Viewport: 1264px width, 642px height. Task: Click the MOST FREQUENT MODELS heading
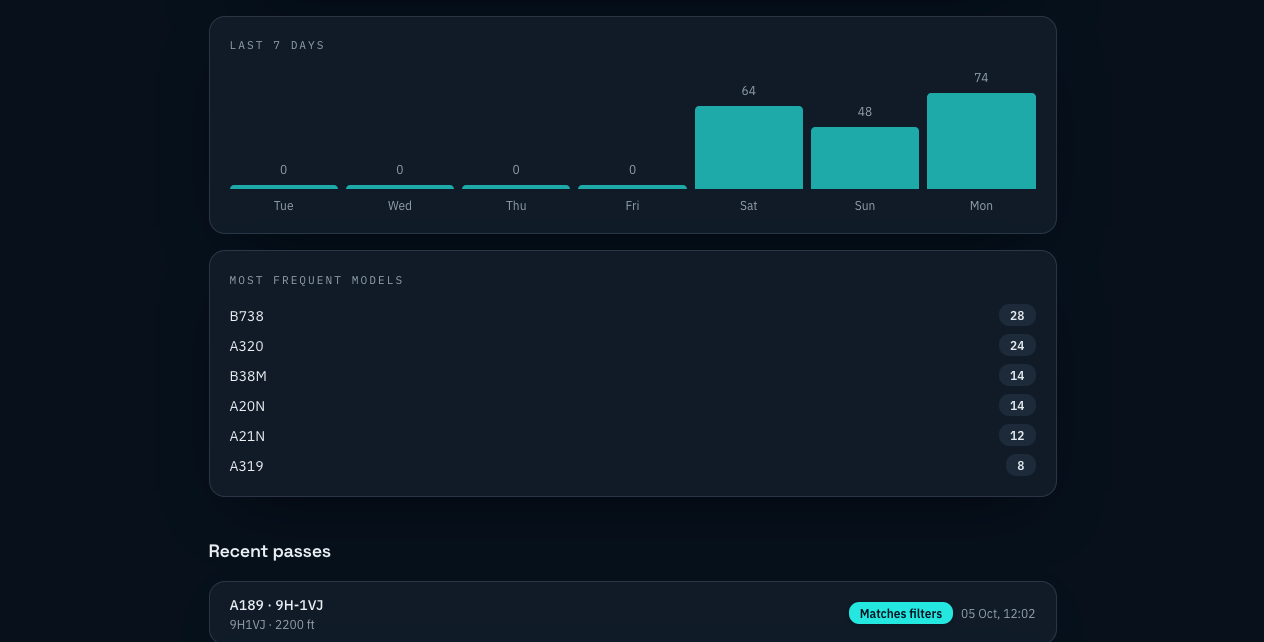coord(317,280)
